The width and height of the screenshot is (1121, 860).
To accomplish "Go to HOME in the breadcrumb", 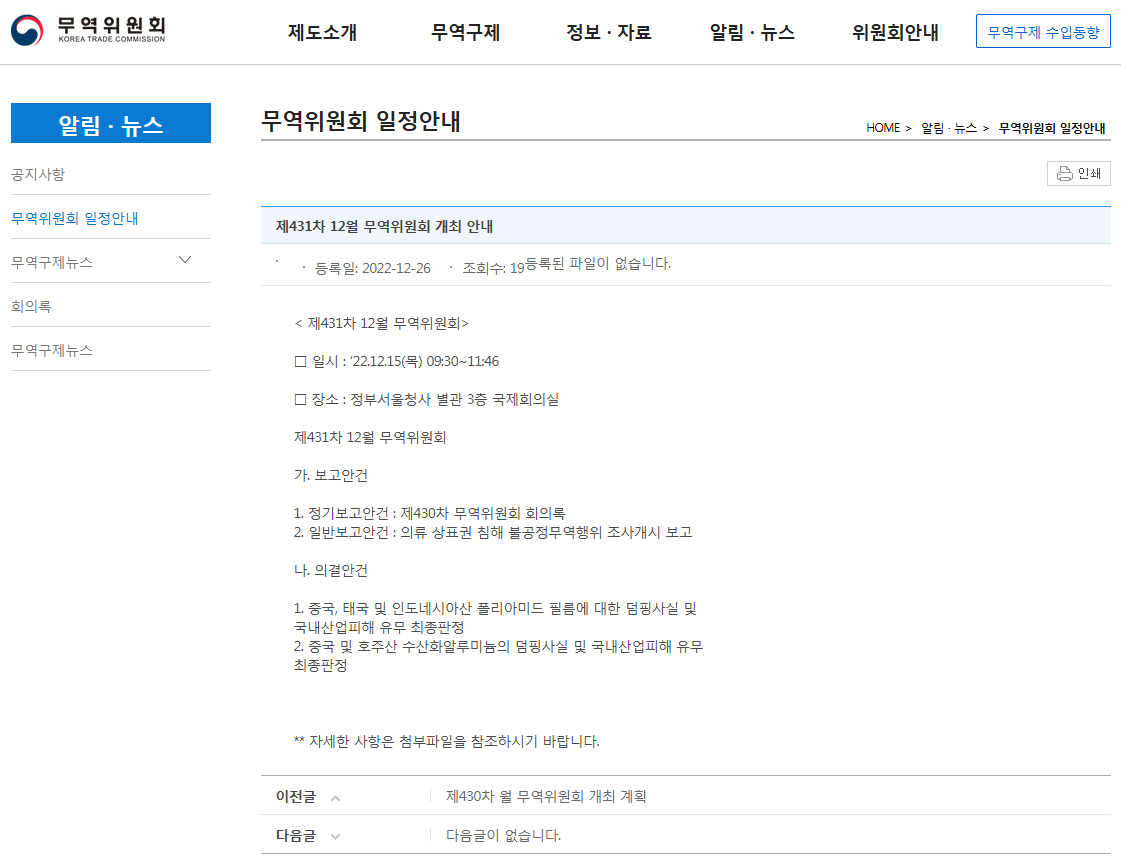I will coord(883,128).
